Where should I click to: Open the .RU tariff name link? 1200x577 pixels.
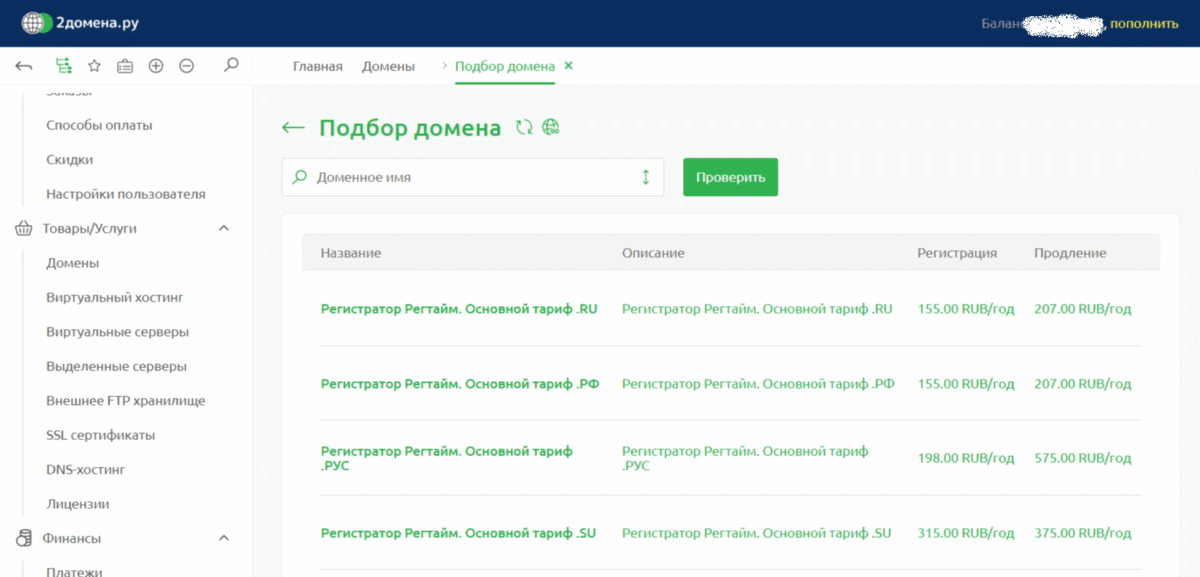[459, 309]
